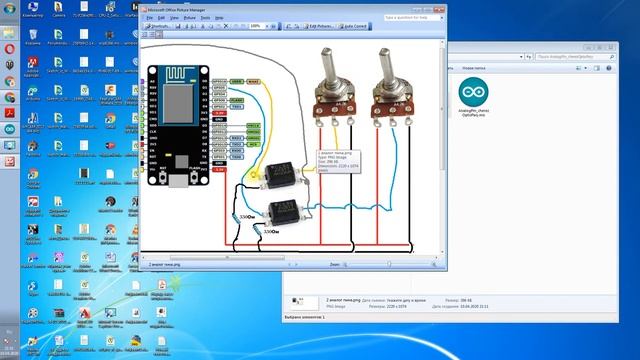Viewport: 640px width, 360px height.
Task: Click the Adobe Acrobat icon in taskbar
Action: [9, 113]
